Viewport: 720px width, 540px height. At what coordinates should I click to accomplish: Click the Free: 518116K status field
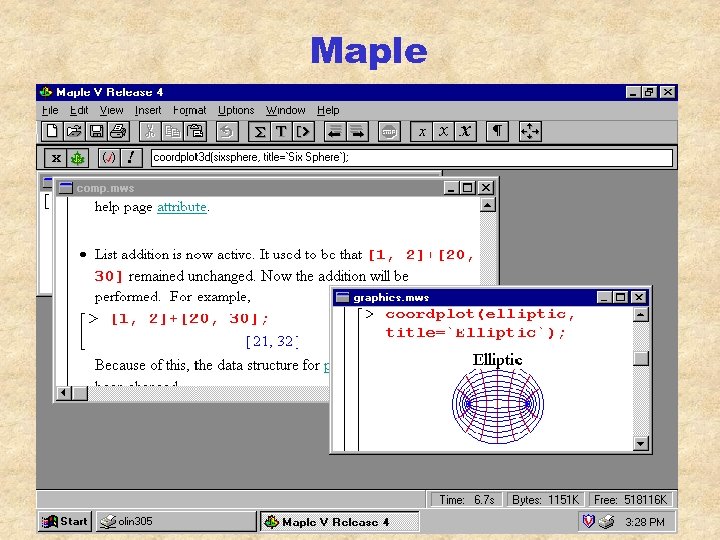pos(630,500)
